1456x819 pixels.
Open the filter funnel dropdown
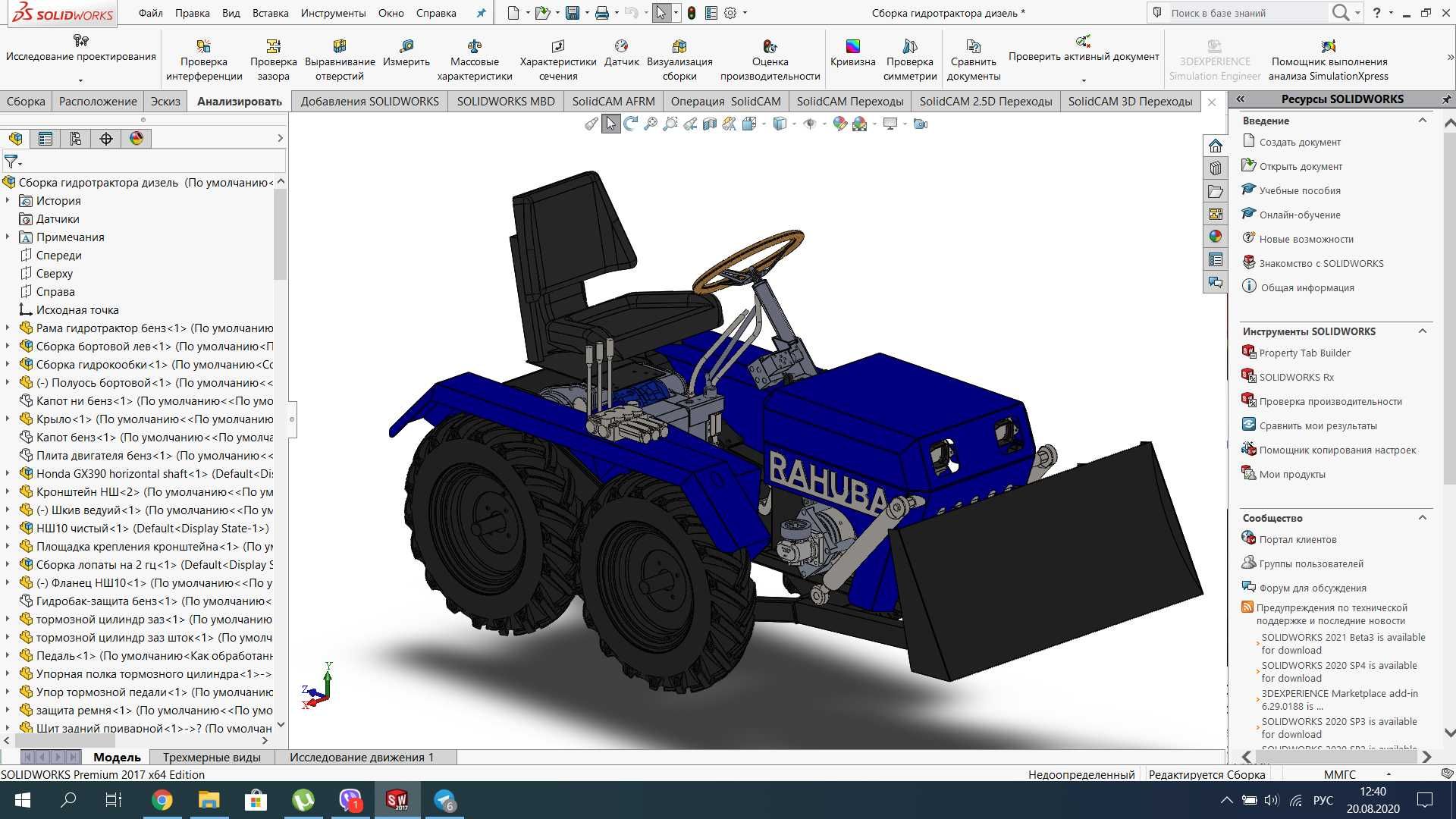tap(13, 162)
